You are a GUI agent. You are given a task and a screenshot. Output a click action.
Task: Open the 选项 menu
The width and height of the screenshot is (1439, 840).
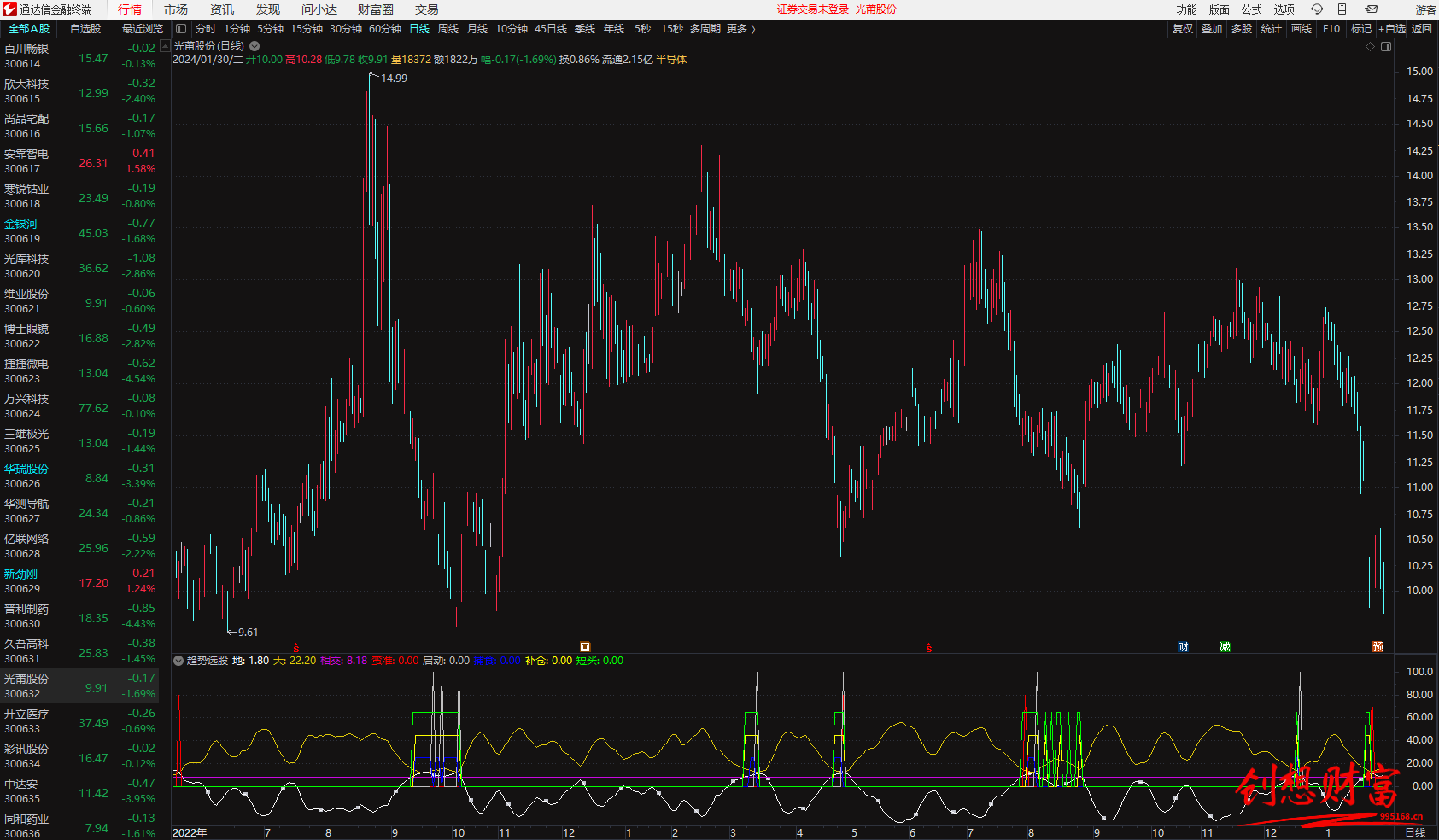point(1284,9)
